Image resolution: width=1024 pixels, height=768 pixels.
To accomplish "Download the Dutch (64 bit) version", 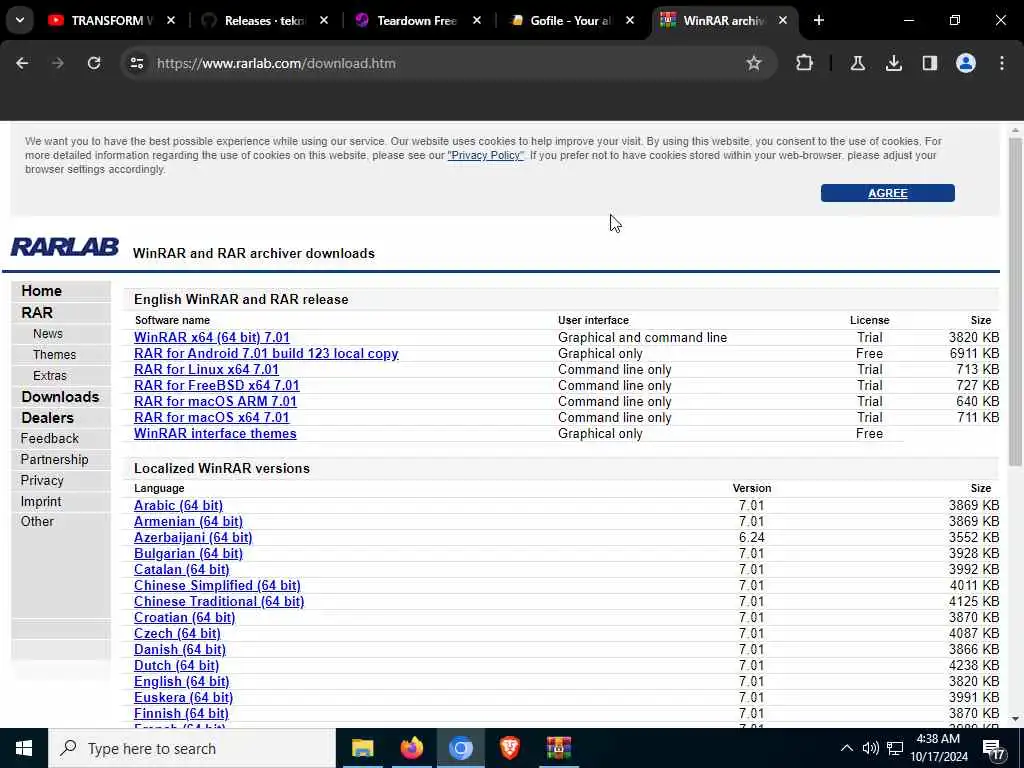I will pos(176,665).
